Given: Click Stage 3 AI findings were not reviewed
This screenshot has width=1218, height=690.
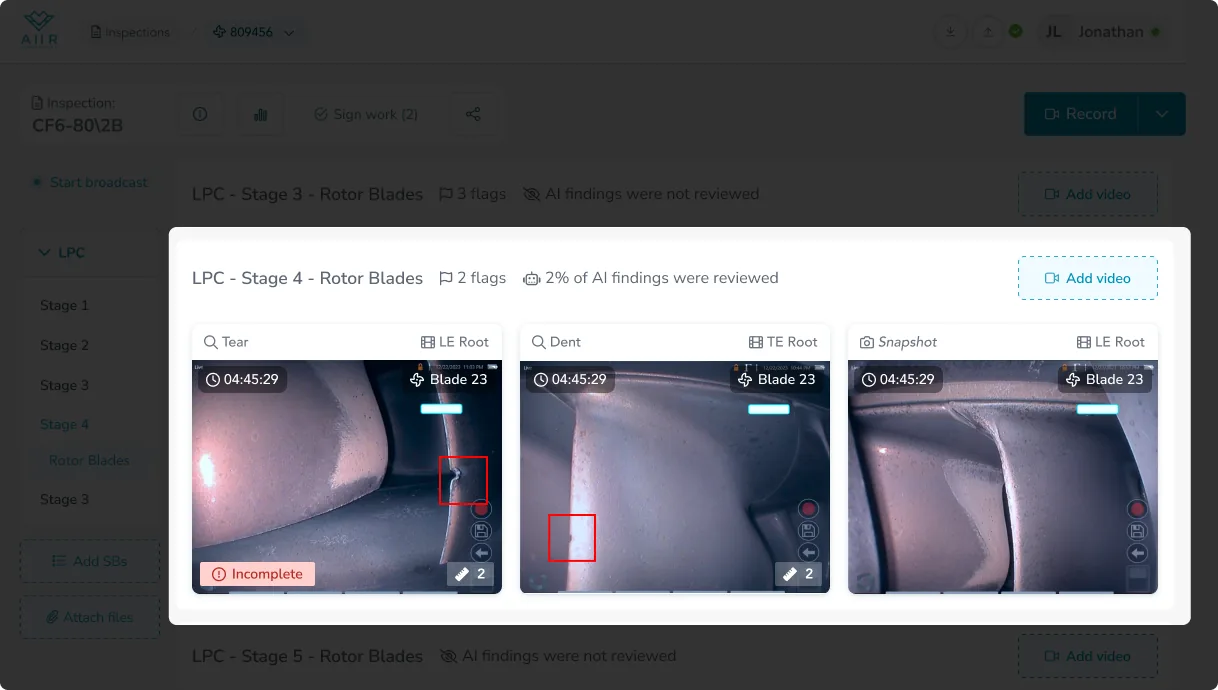Looking at the screenshot, I should (x=641, y=194).
